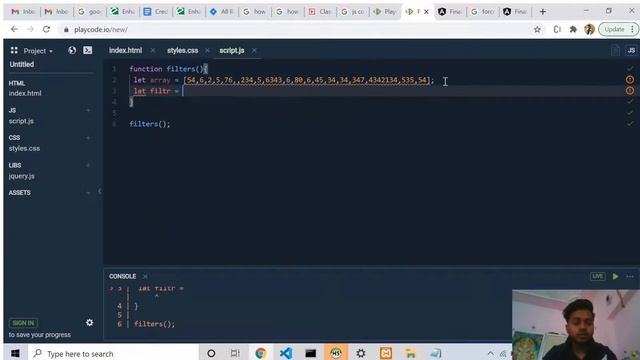This screenshot has height=360, width=640.
Task: Open styles.css file in sidebar
Action: (24, 149)
